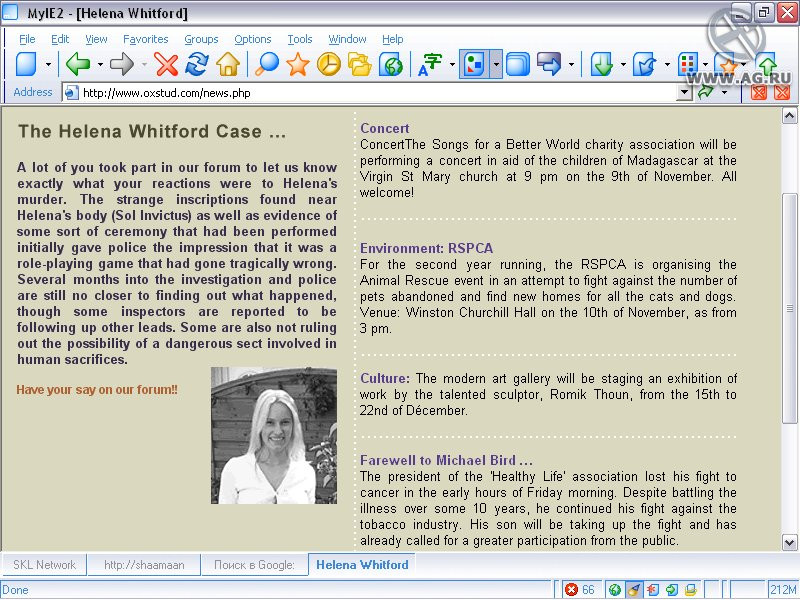Toggle the pressed red-blue-green toolbar button

474,64
